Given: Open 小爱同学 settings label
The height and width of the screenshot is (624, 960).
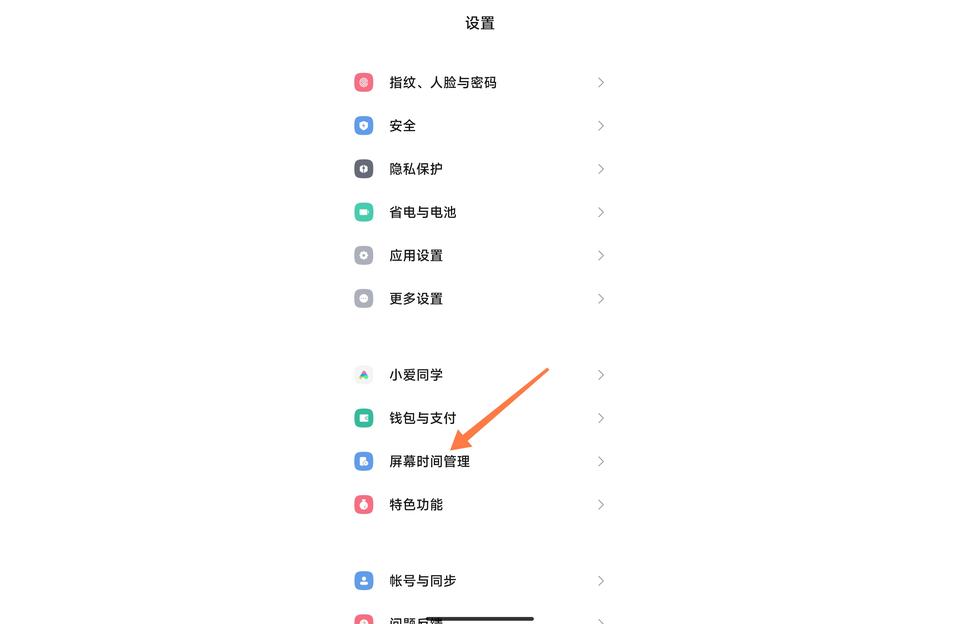Looking at the screenshot, I should (x=416, y=375).
